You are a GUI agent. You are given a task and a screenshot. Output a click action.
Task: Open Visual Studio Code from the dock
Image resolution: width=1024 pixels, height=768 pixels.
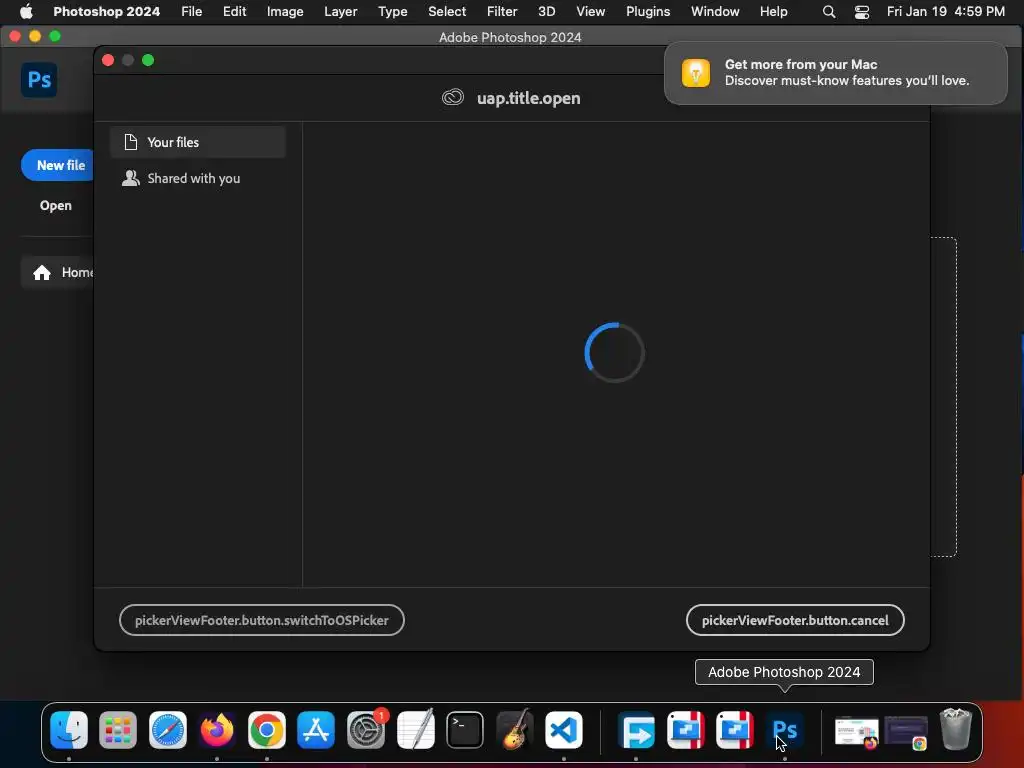[564, 729]
